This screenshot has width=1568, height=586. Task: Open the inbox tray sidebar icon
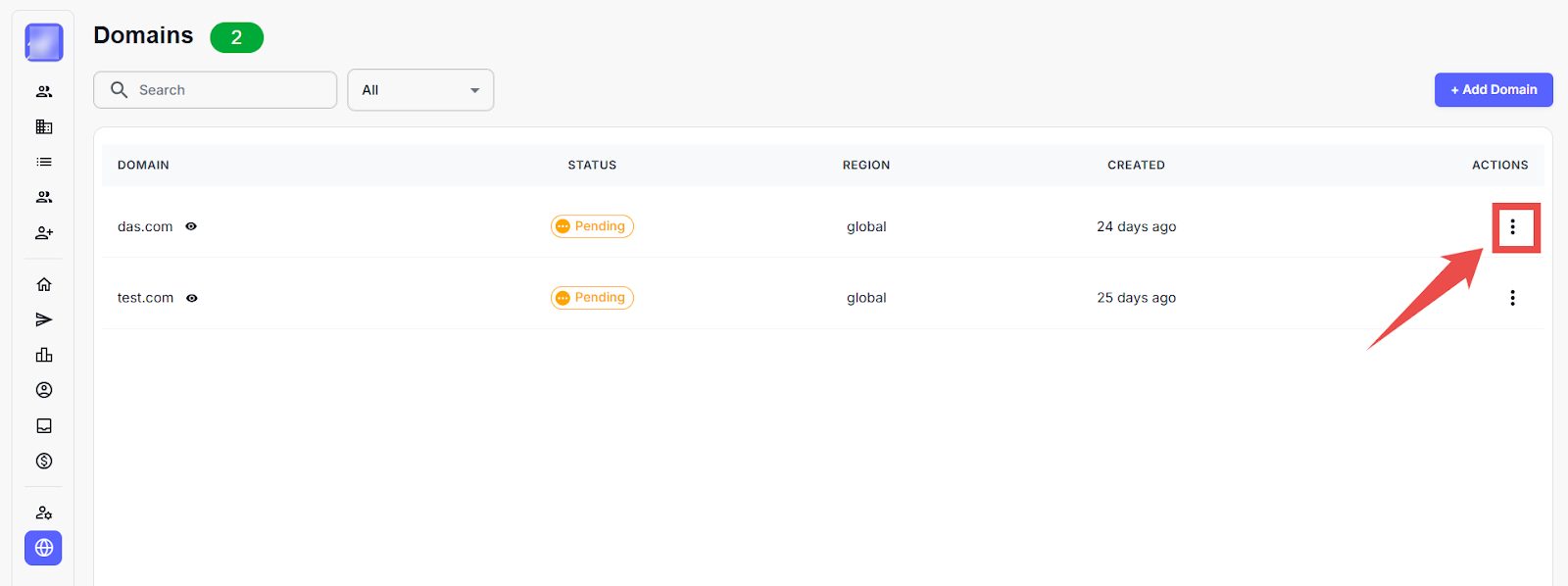click(44, 425)
